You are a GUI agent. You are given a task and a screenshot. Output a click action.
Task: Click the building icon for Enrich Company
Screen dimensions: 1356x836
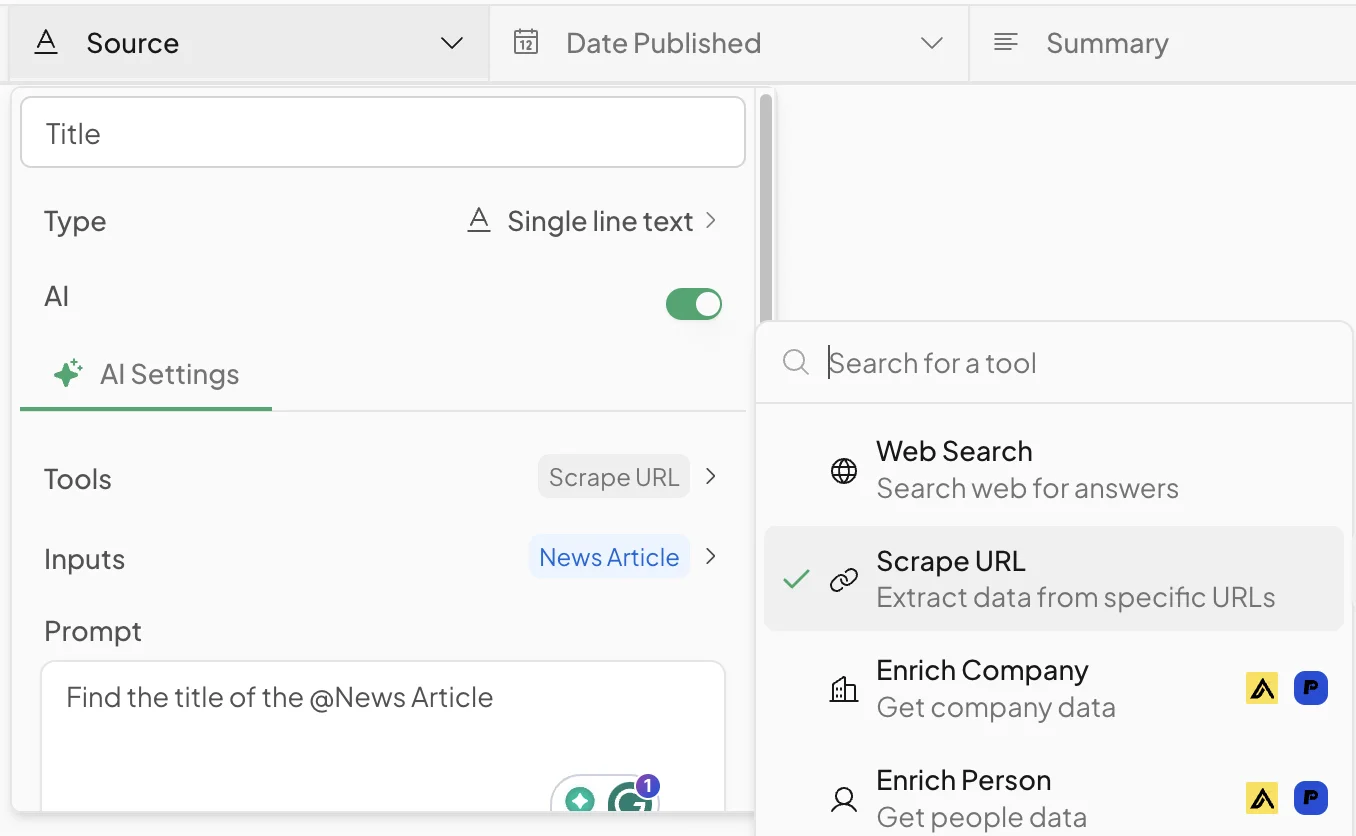844,689
